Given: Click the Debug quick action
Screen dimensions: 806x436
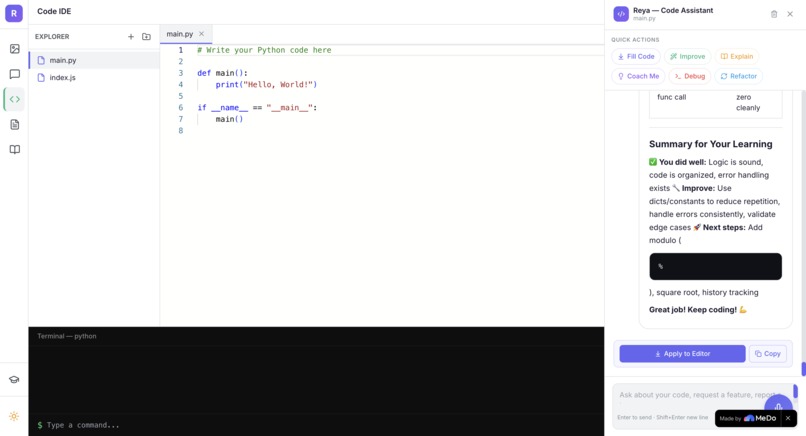Looking at the screenshot, I should click(689, 76).
